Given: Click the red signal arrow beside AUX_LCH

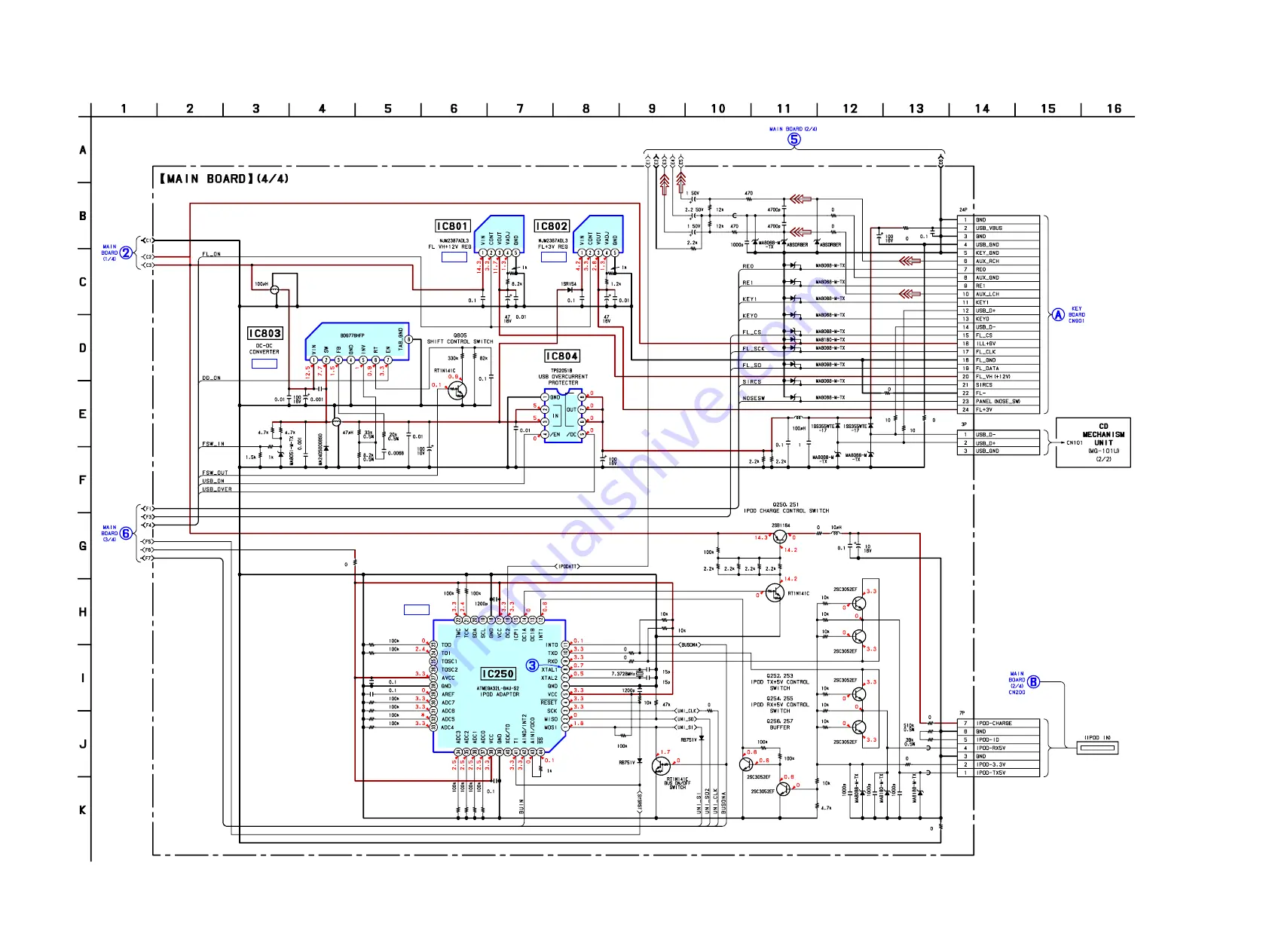Looking at the screenshot, I should coord(910,294).
